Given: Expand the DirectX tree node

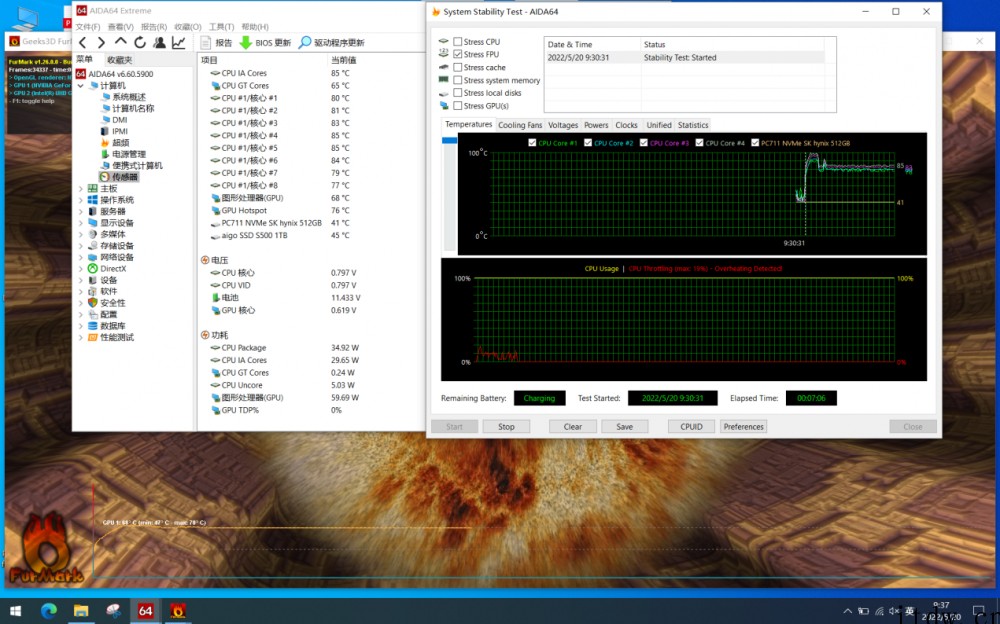Looking at the screenshot, I should pos(81,269).
